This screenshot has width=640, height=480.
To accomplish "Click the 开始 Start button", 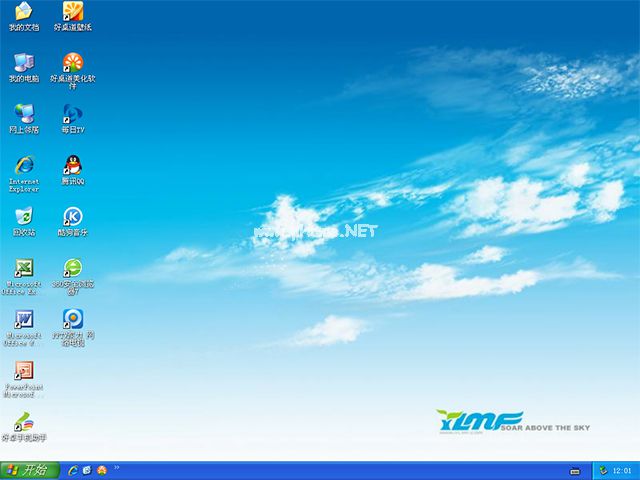I will [x=27, y=470].
